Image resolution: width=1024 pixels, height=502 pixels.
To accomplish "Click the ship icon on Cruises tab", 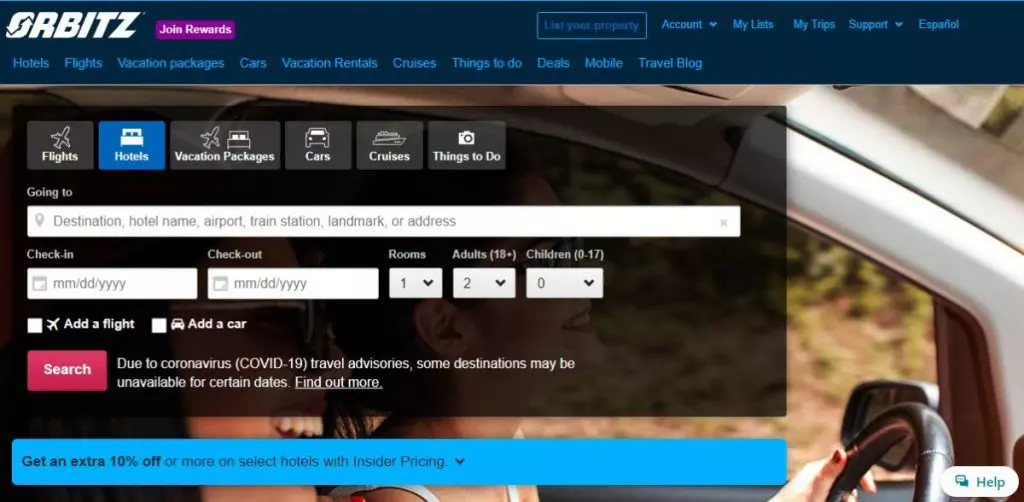I will [389, 138].
